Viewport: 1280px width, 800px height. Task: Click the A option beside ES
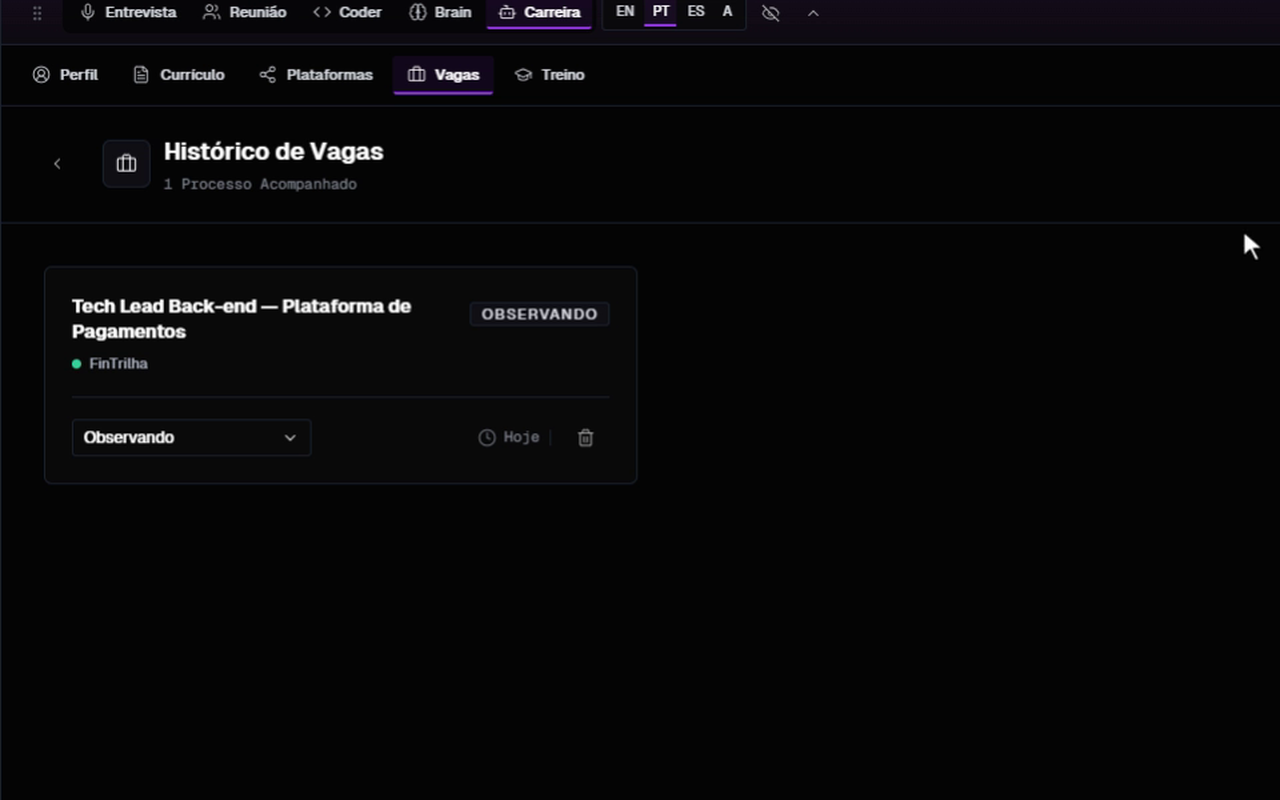[727, 12]
